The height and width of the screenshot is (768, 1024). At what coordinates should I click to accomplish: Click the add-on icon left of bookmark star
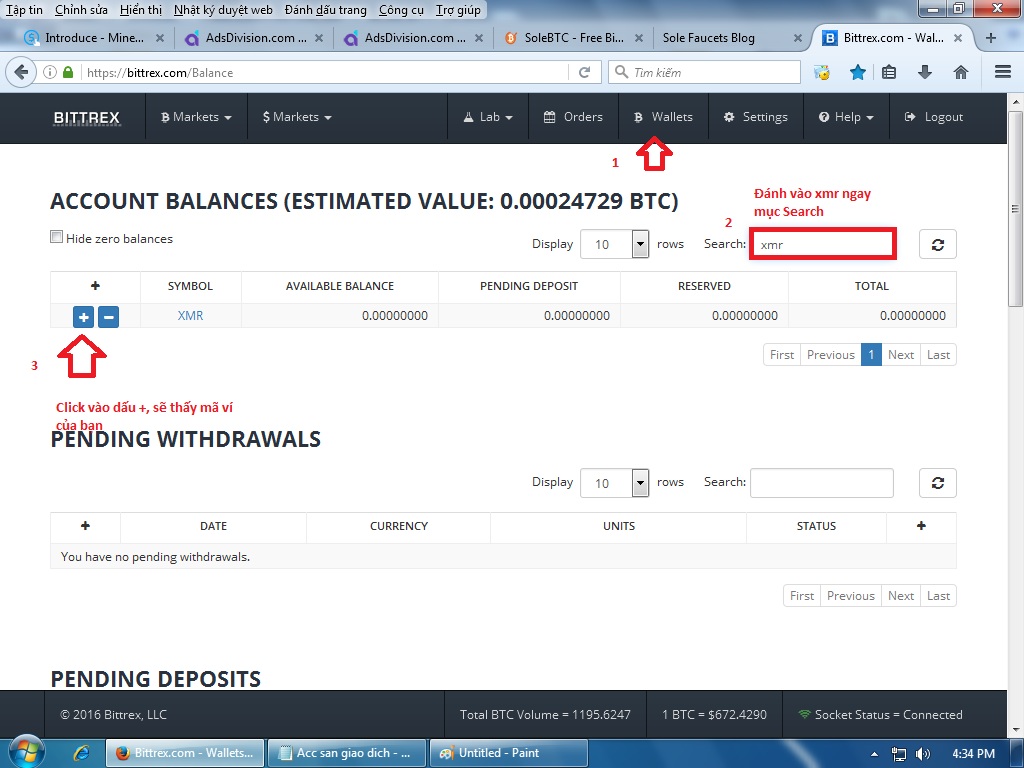click(822, 72)
